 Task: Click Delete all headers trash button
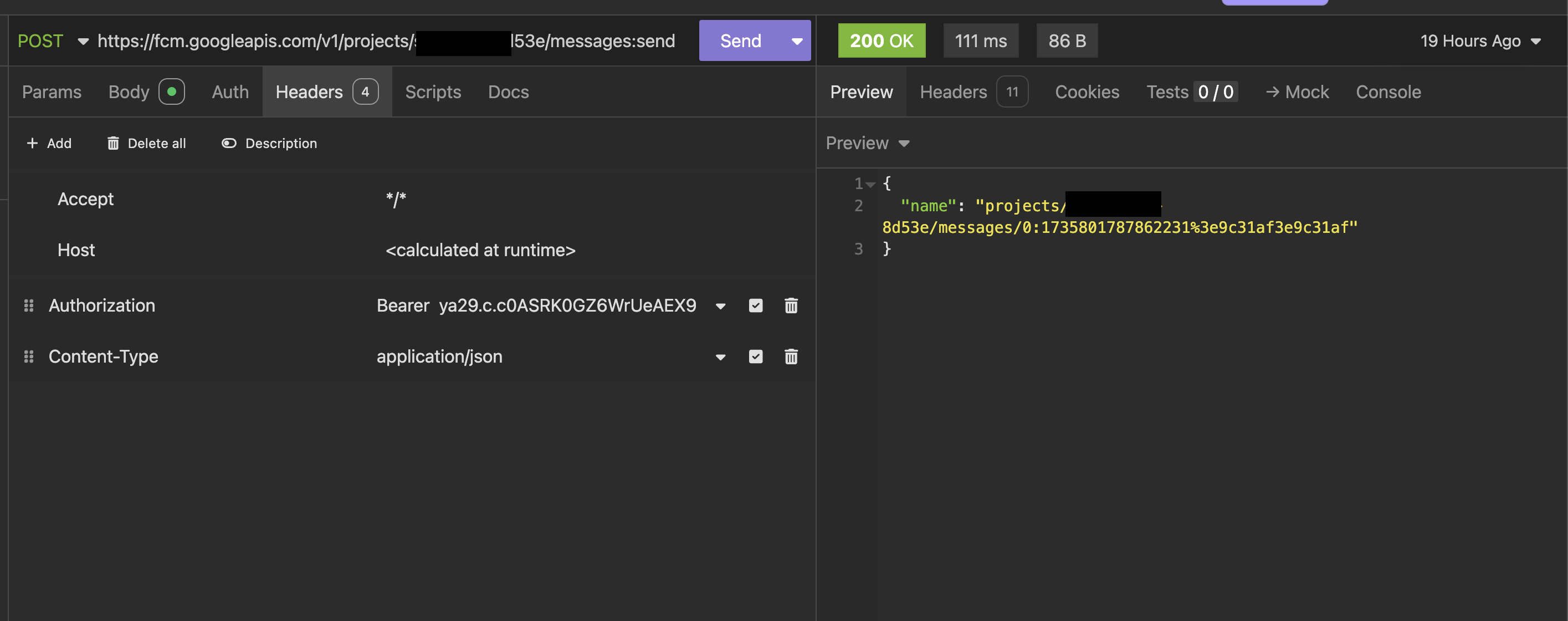click(x=147, y=143)
